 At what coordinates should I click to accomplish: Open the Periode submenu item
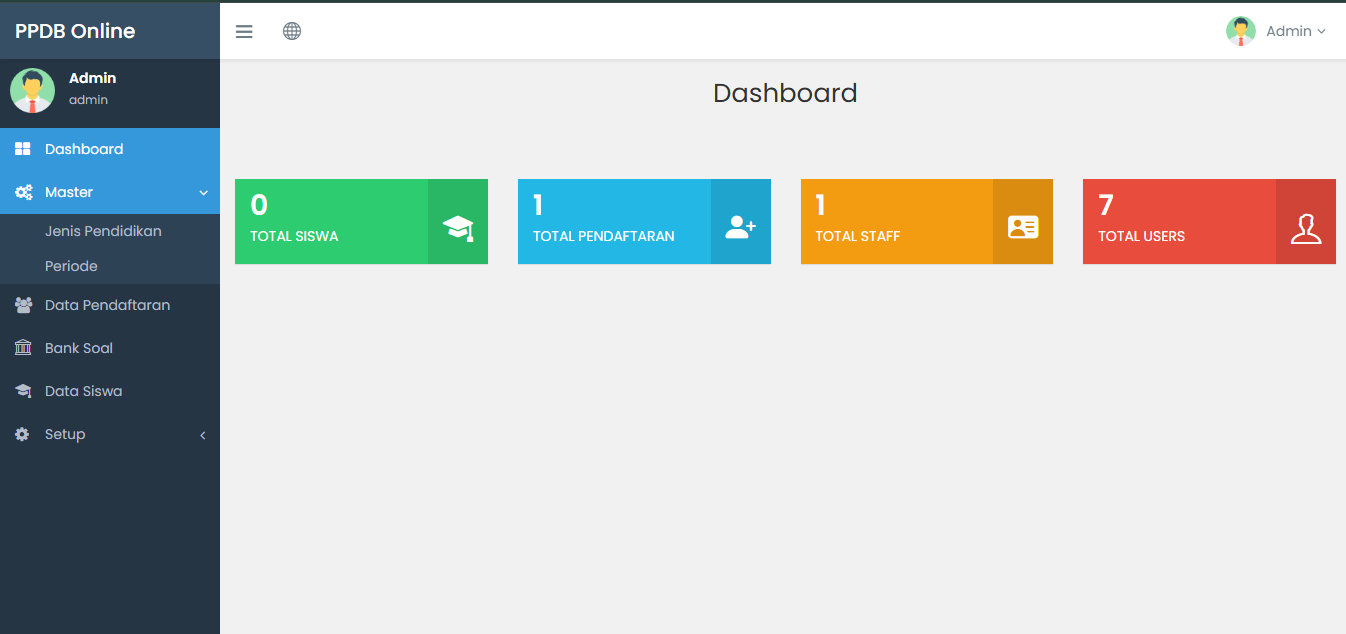click(71, 266)
